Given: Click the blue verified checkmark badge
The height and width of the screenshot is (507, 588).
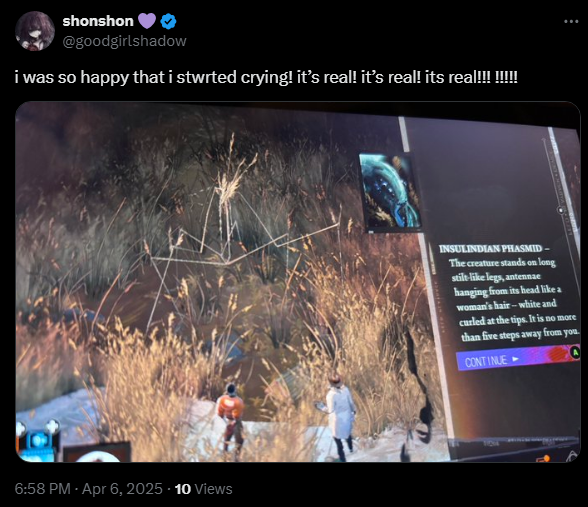Looking at the screenshot, I should pos(168,21).
